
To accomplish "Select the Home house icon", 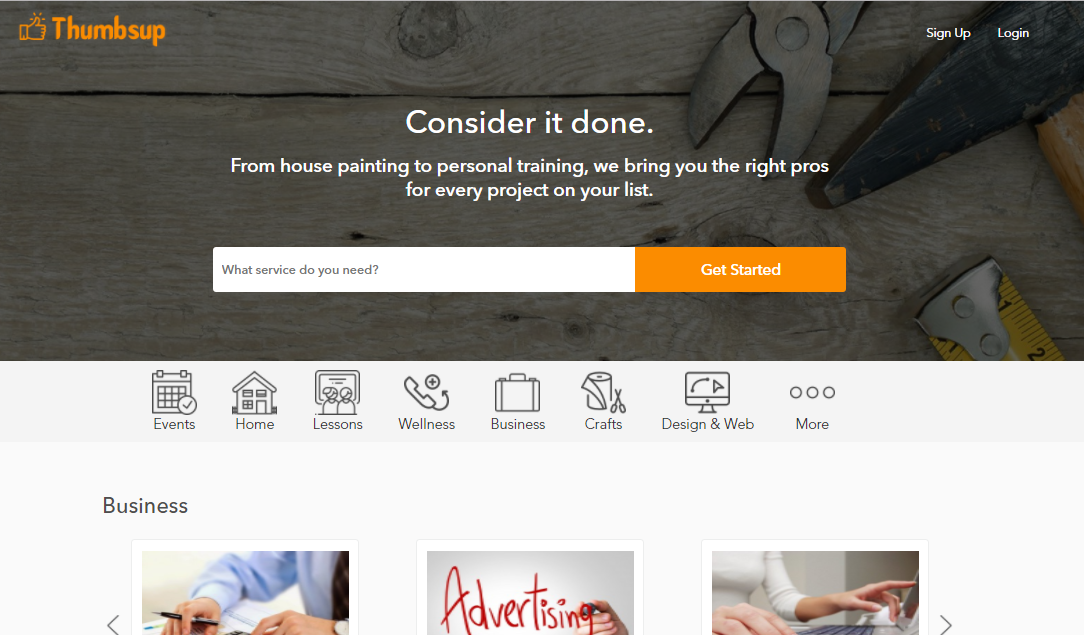I will tap(254, 392).
